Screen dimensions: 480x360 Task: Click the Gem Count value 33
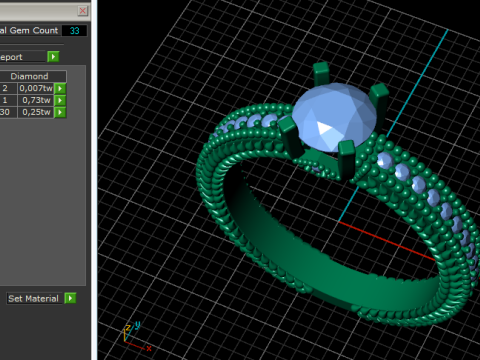[x=74, y=31]
